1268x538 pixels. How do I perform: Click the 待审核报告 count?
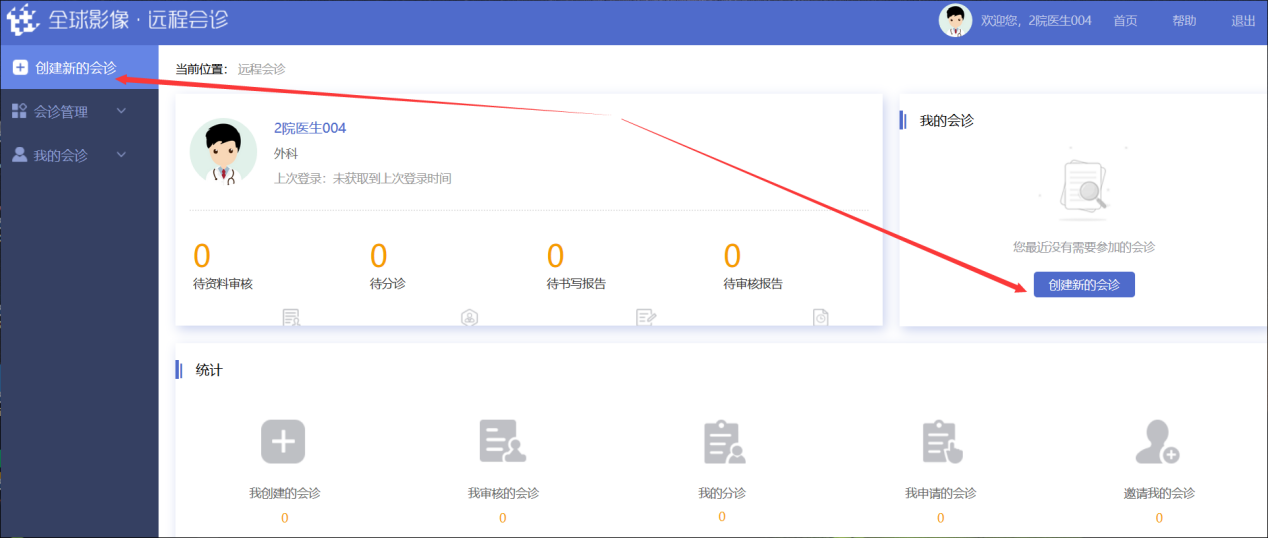[732, 257]
